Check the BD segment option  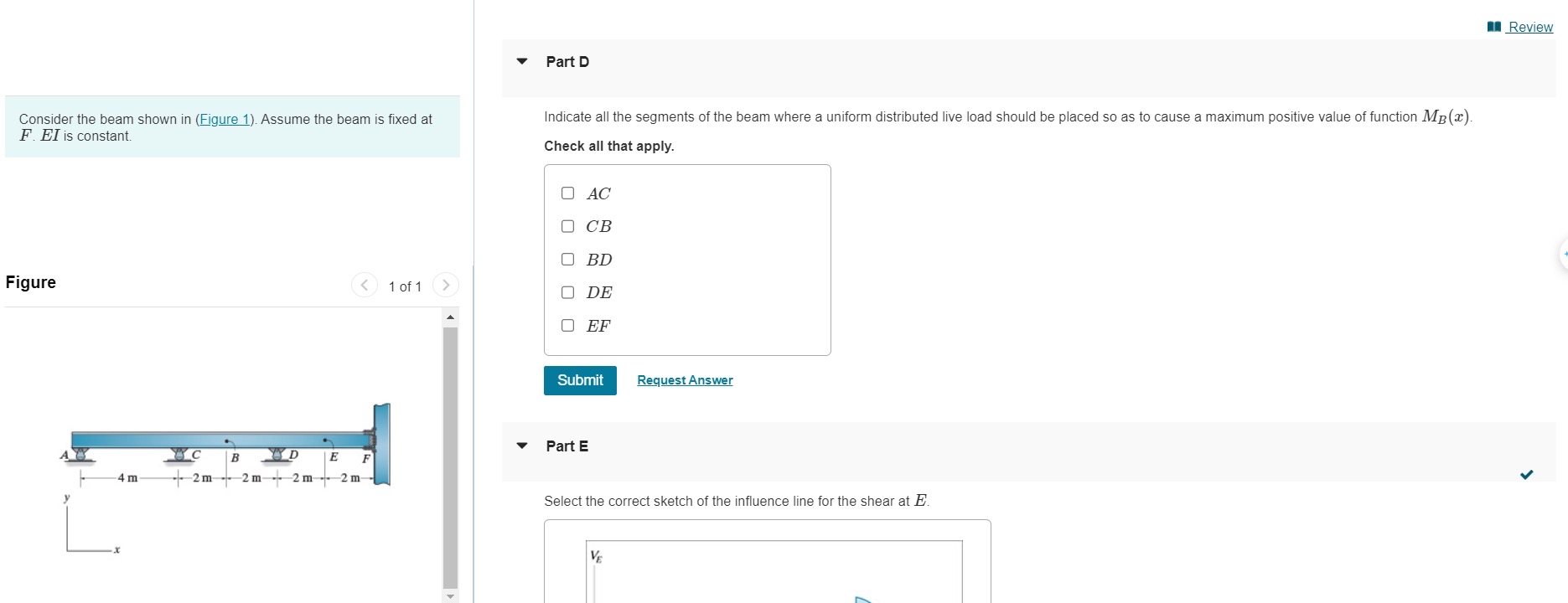[567, 259]
